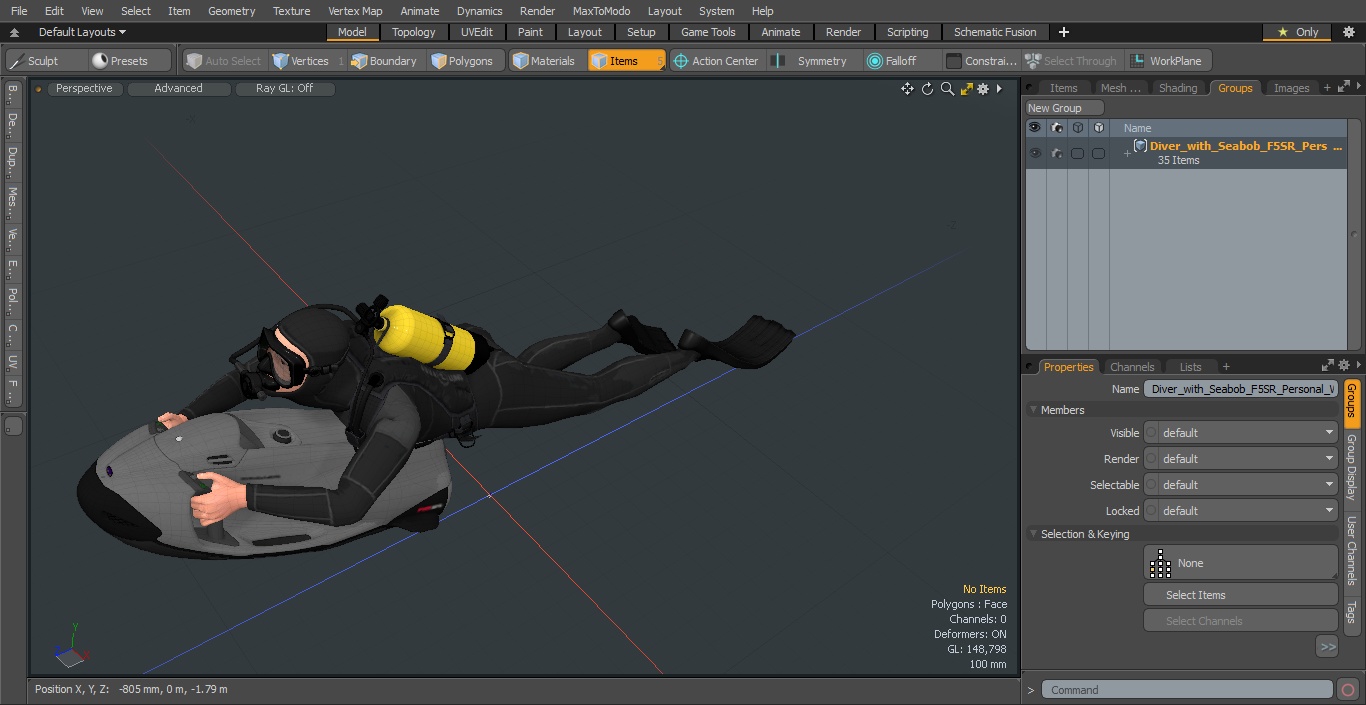Toggle the star Only button

1297,32
